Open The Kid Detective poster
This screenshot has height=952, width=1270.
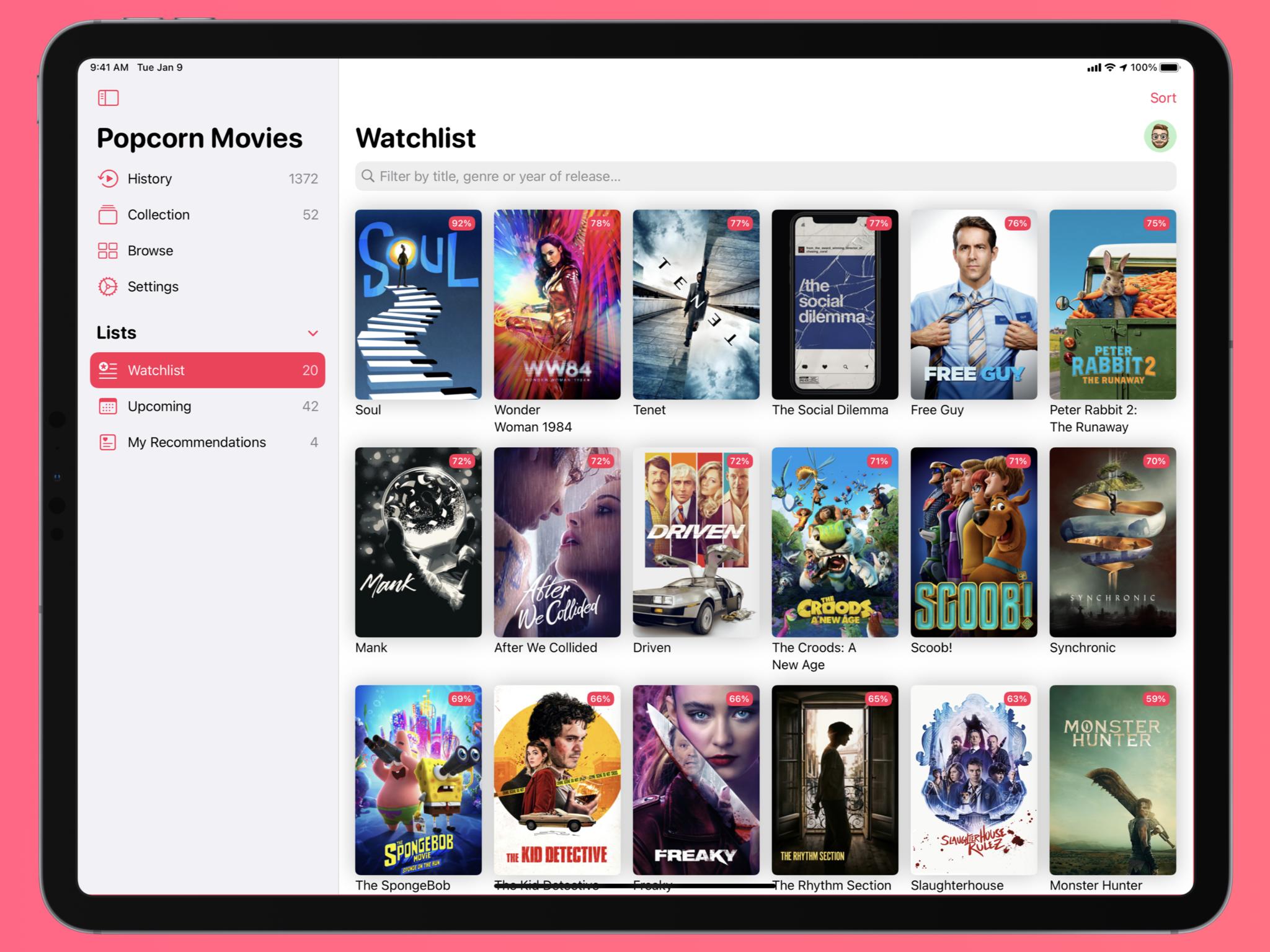click(557, 780)
